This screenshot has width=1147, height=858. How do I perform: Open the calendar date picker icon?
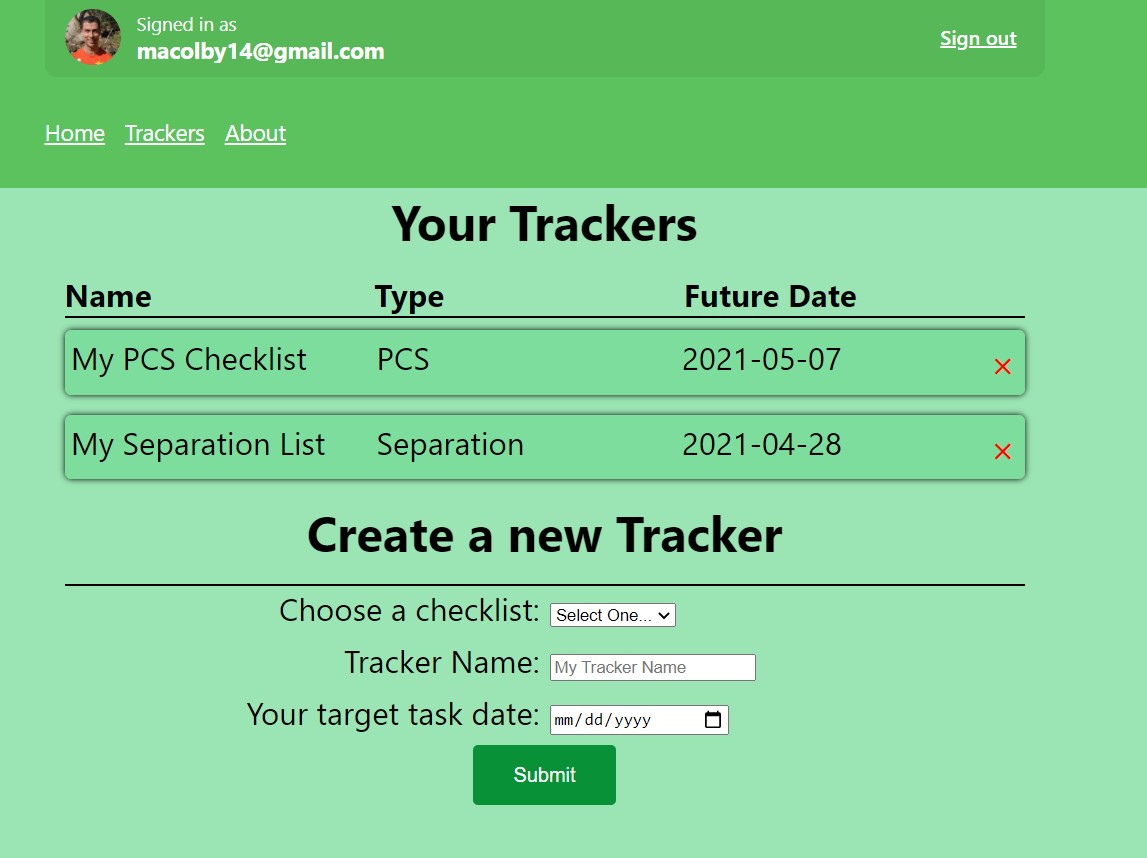click(x=712, y=719)
